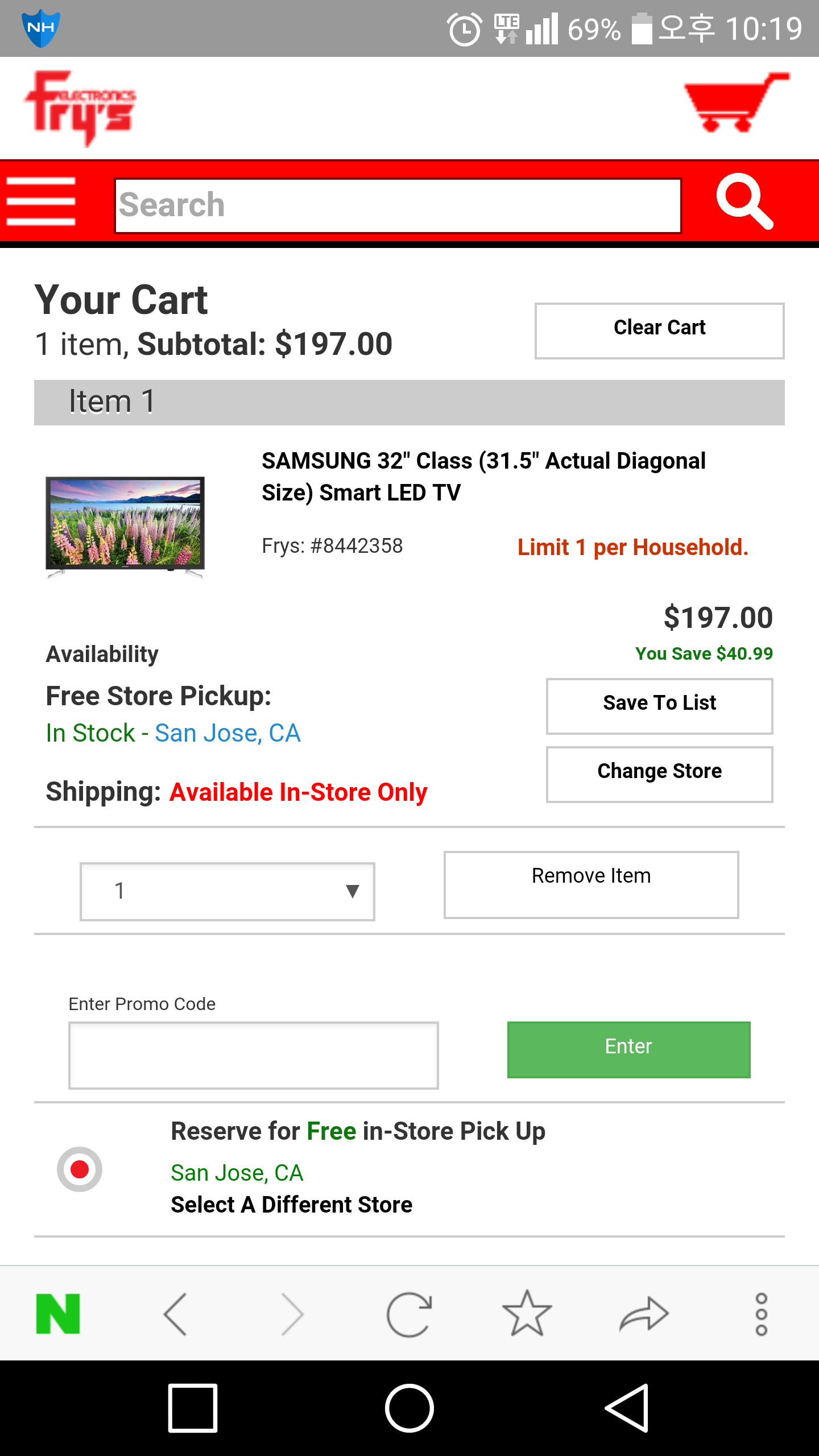Click the Clear Cart button
Viewport: 819px width, 1456px height.
pos(659,330)
